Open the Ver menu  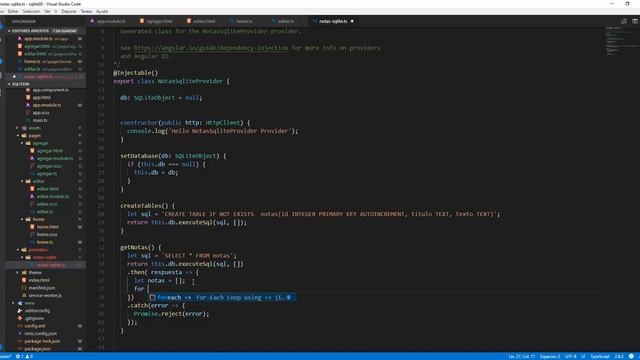tap(47, 11)
